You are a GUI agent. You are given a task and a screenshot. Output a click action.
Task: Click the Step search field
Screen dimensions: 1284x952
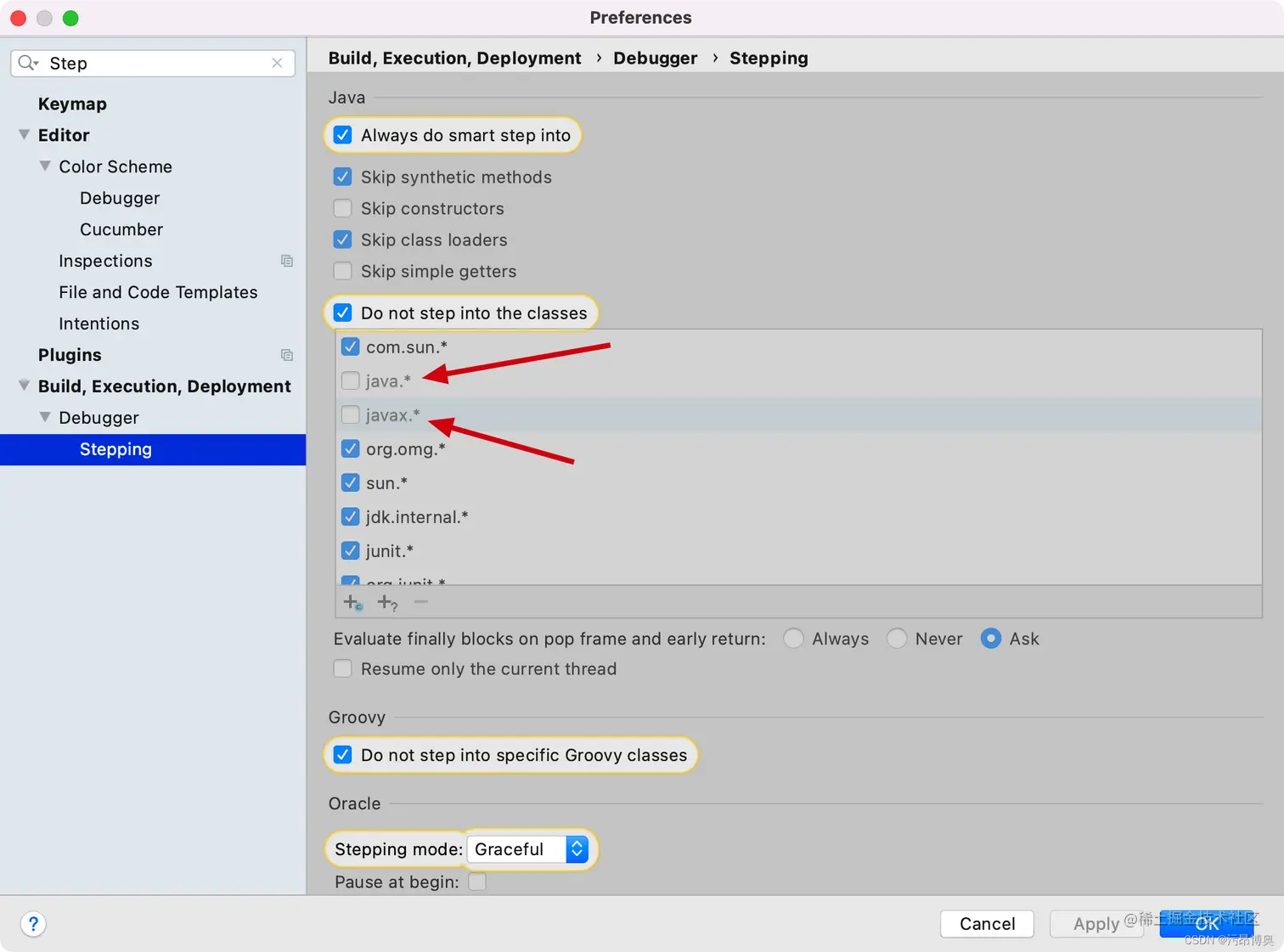[x=153, y=63]
